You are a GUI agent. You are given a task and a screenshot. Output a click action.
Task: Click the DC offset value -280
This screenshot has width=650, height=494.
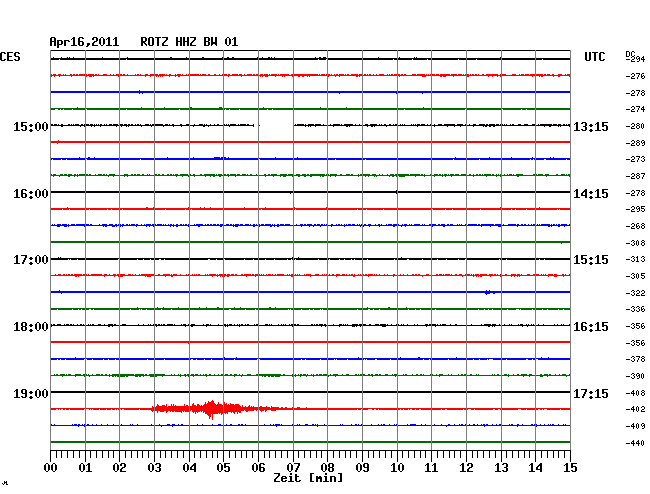click(x=635, y=126)
